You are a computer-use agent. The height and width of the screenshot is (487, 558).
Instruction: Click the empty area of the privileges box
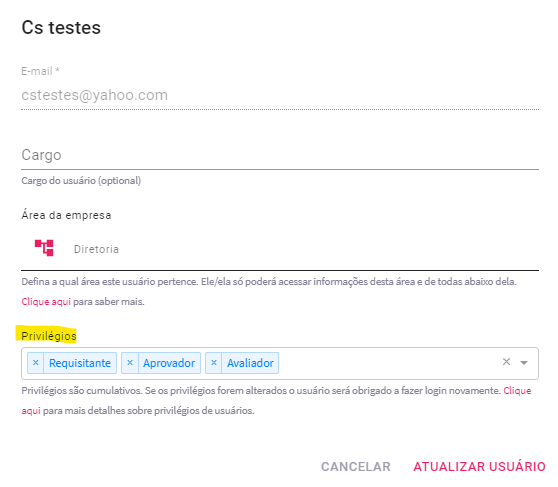(x=388, y=363)
